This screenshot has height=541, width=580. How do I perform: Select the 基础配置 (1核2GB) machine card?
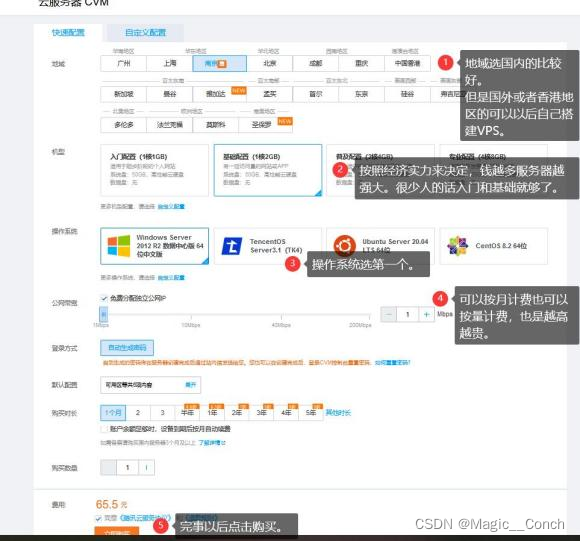pos(268,170)
